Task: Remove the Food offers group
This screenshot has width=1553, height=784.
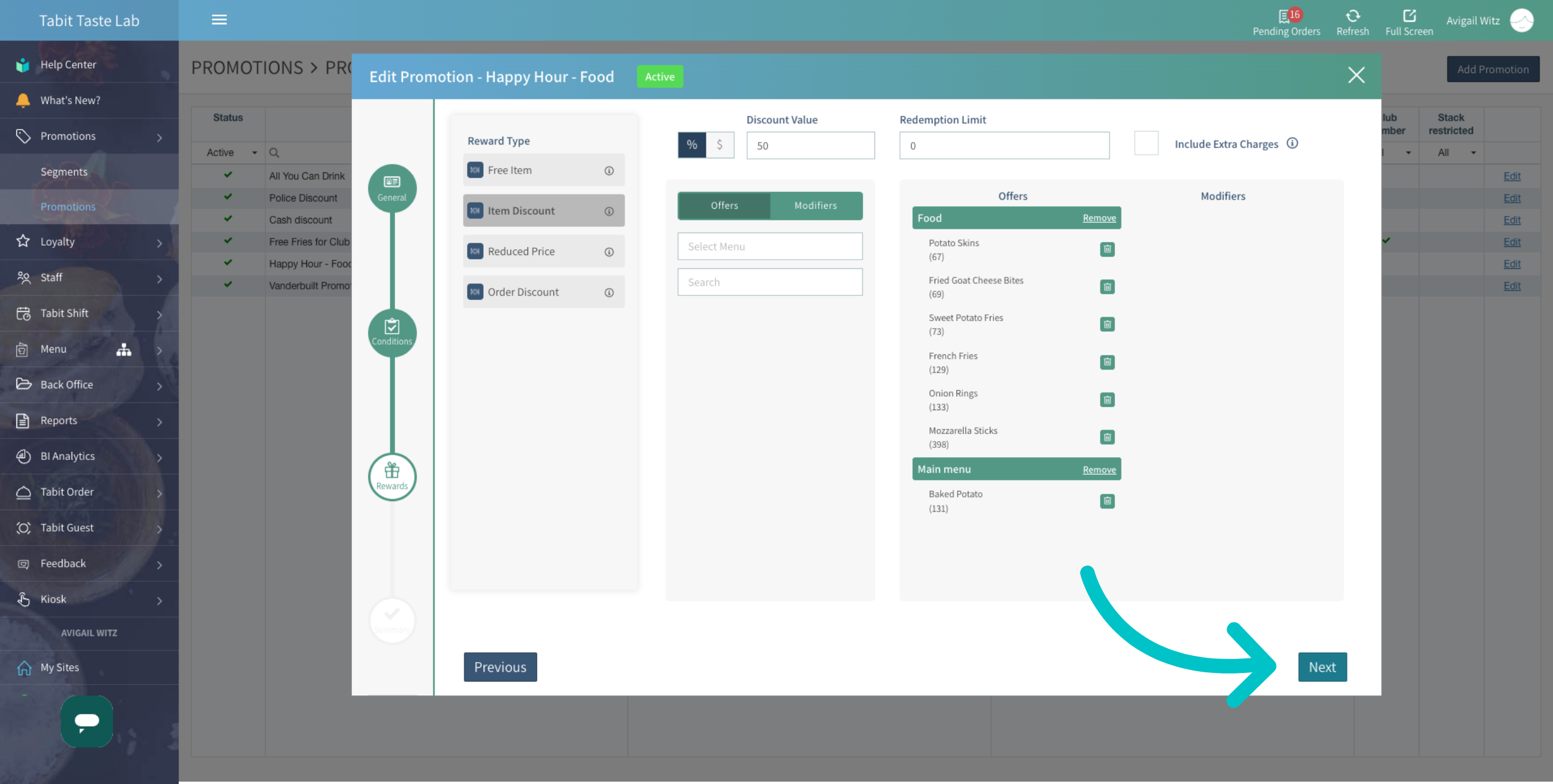Action: point(1099,218)
